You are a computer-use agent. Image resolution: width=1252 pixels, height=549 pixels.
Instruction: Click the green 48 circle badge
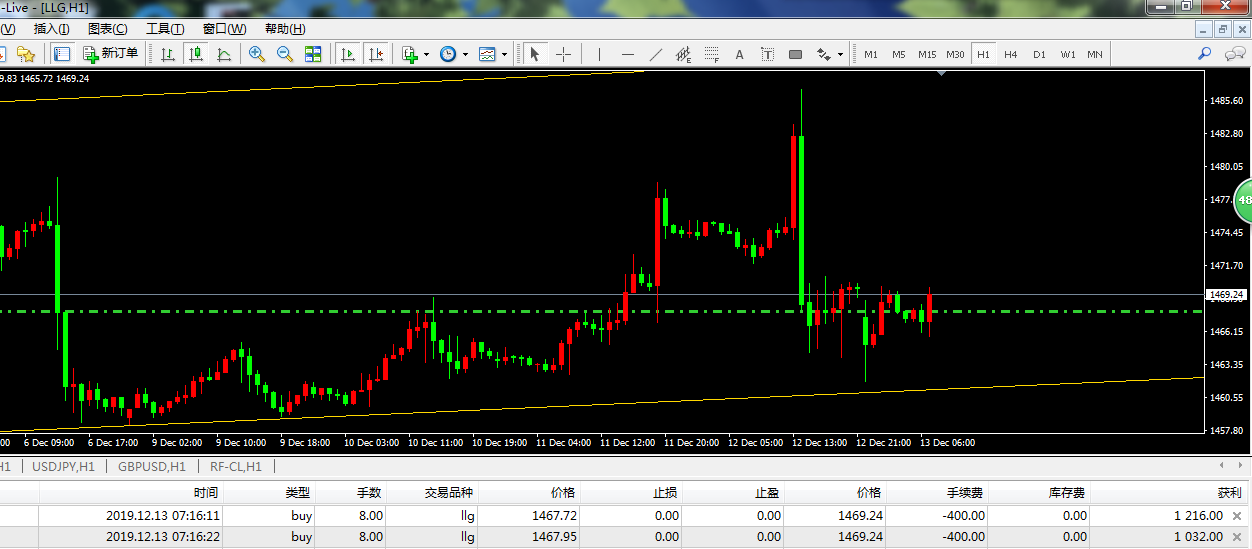point(1243,200)
